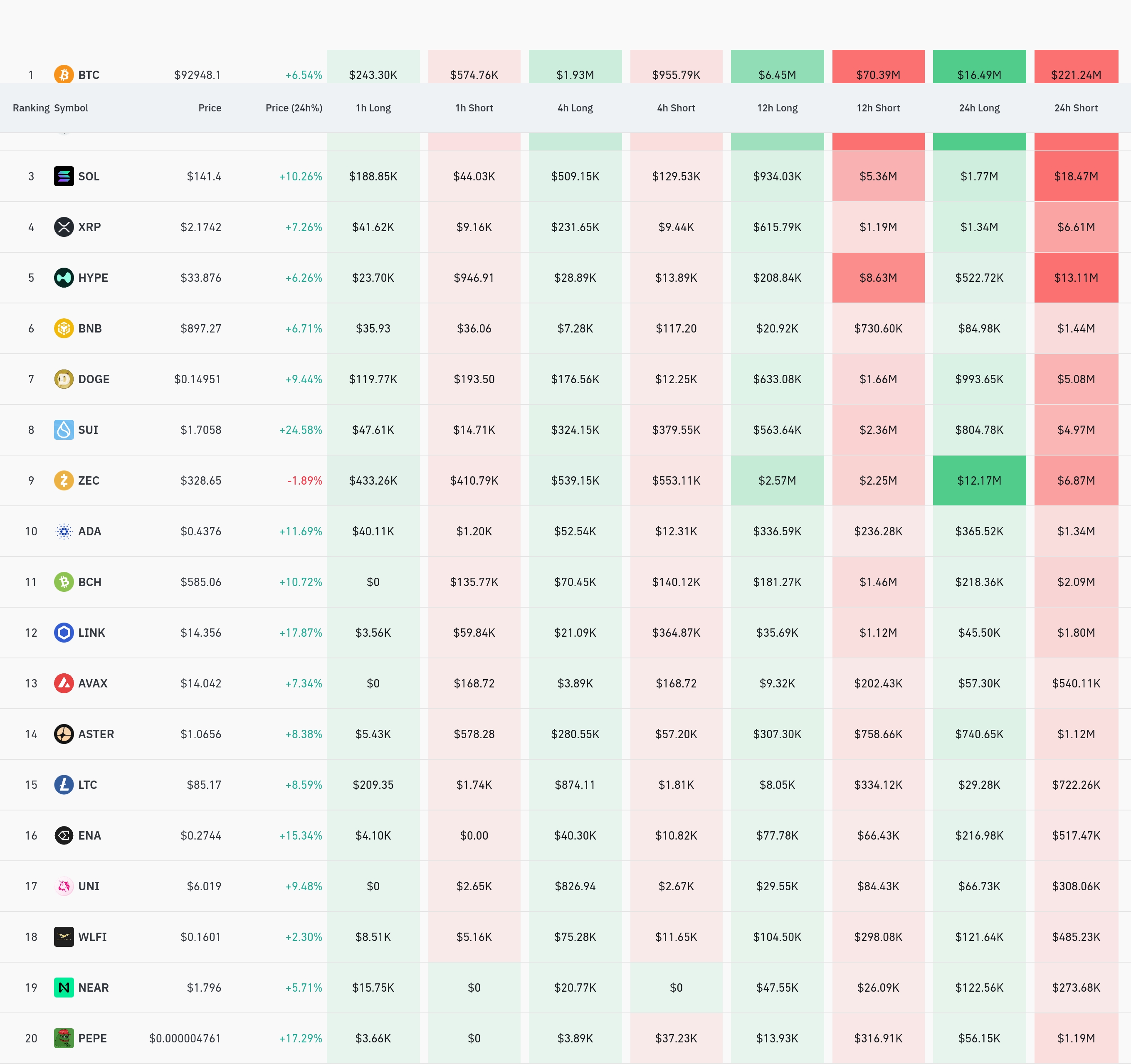
Task: Click the DOGE coin icon
Action: (64, 379)
